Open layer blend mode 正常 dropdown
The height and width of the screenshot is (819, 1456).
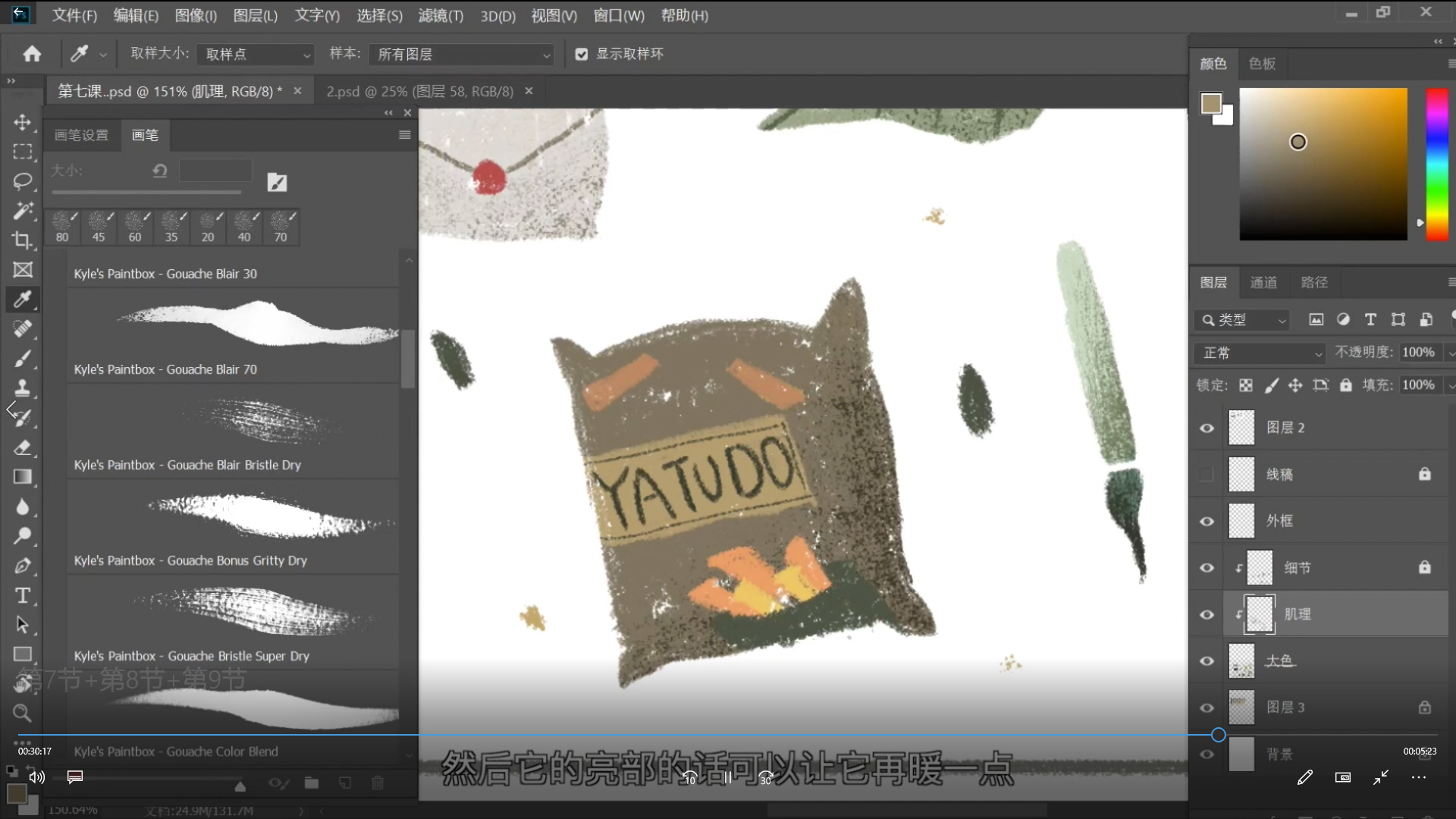1260,353
